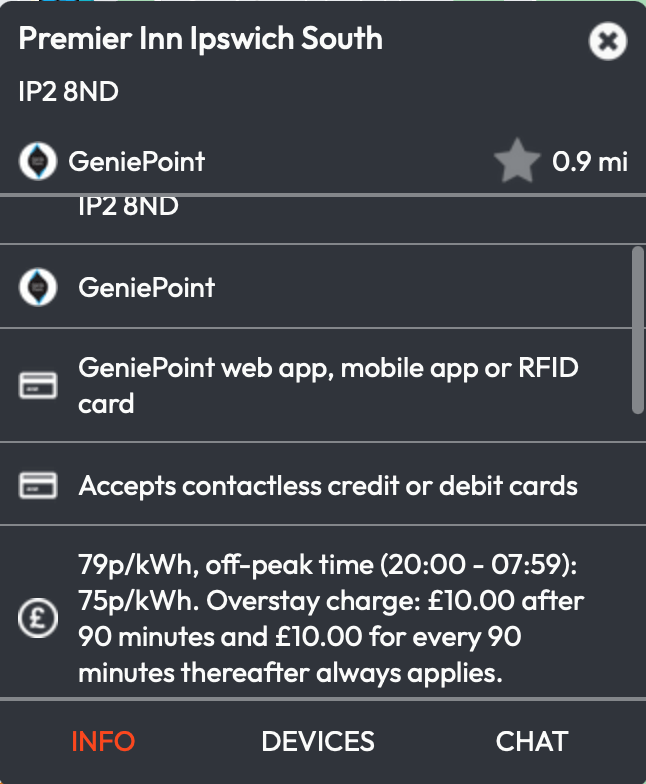
Task: Select the GeniePoint network row text
Action: (x=146, y=288)
